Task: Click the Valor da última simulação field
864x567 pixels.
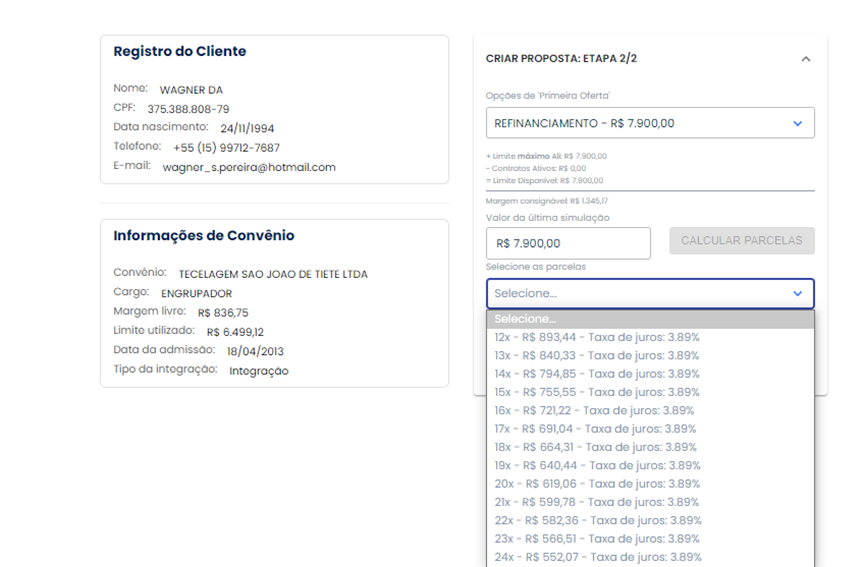Action: click(568, 243)
